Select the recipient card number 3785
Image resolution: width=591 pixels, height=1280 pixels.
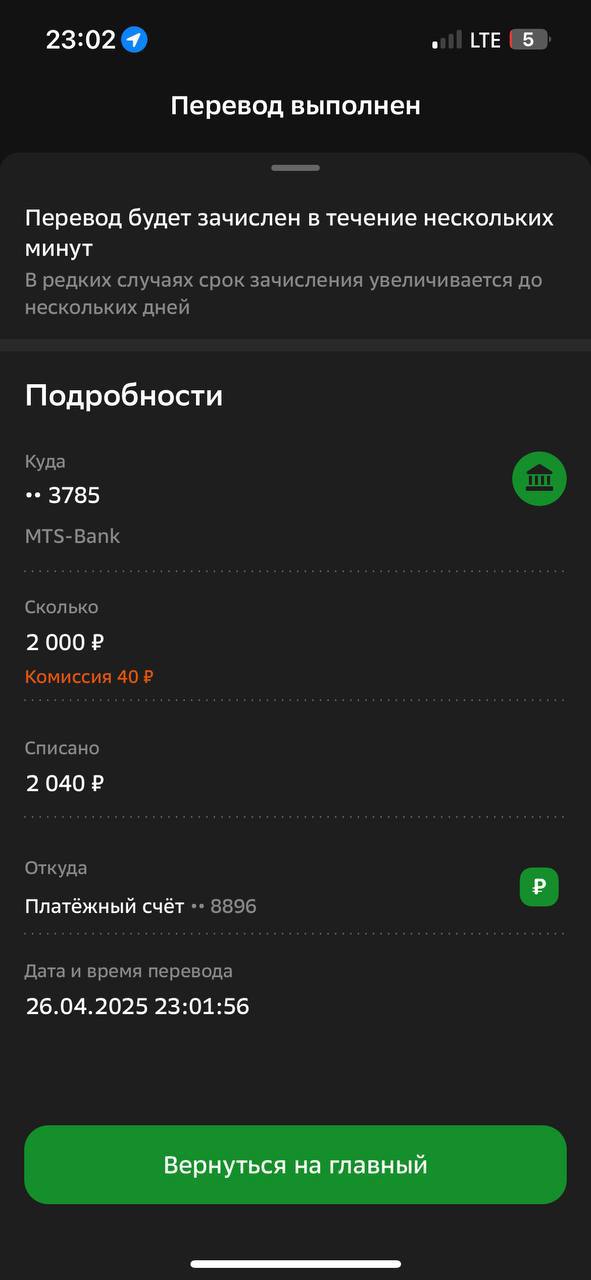point(62,495)
